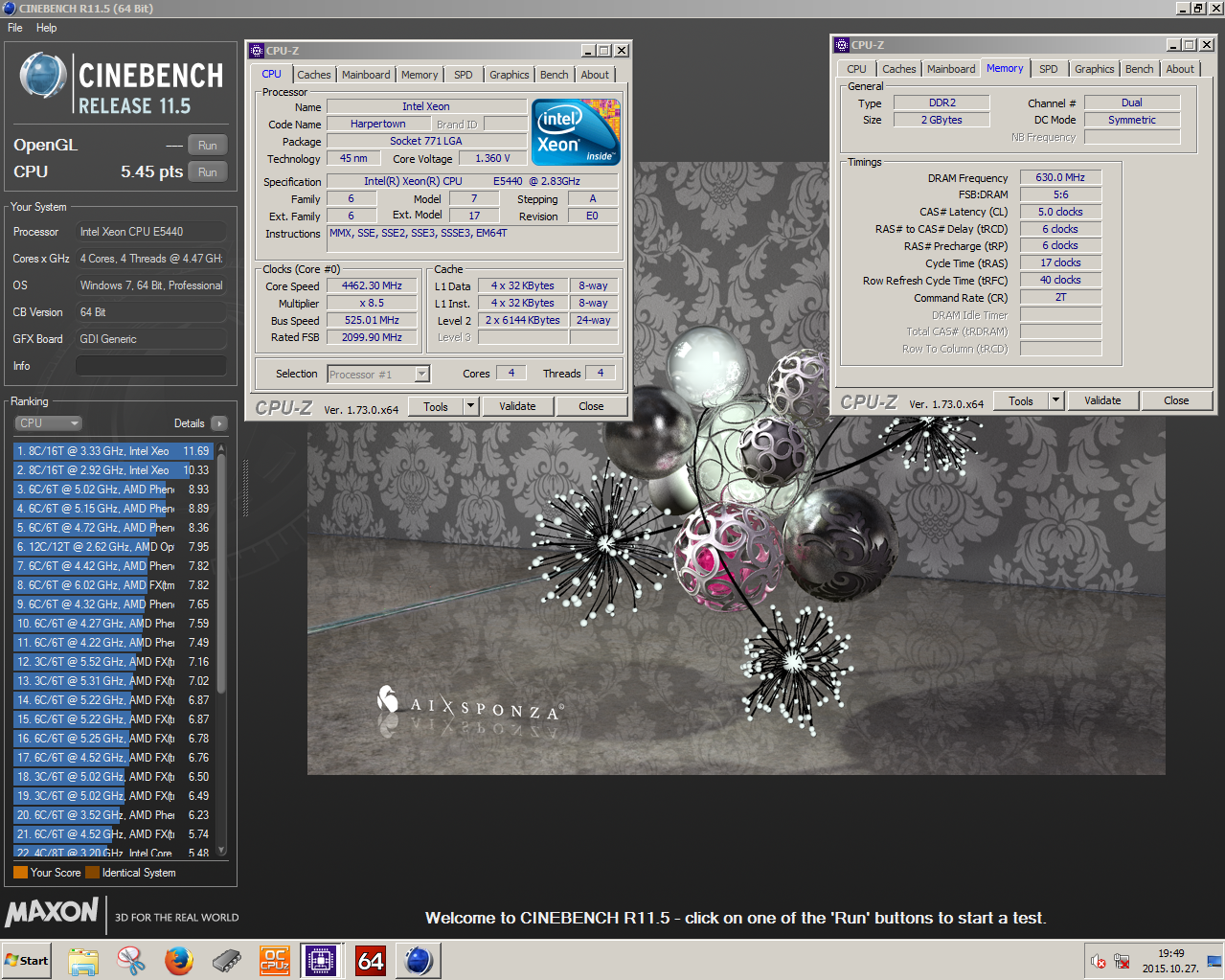Open the OC CPUz taskbar icon
This screenshot has width=1225, height=980.
click(x=275, y=960)
